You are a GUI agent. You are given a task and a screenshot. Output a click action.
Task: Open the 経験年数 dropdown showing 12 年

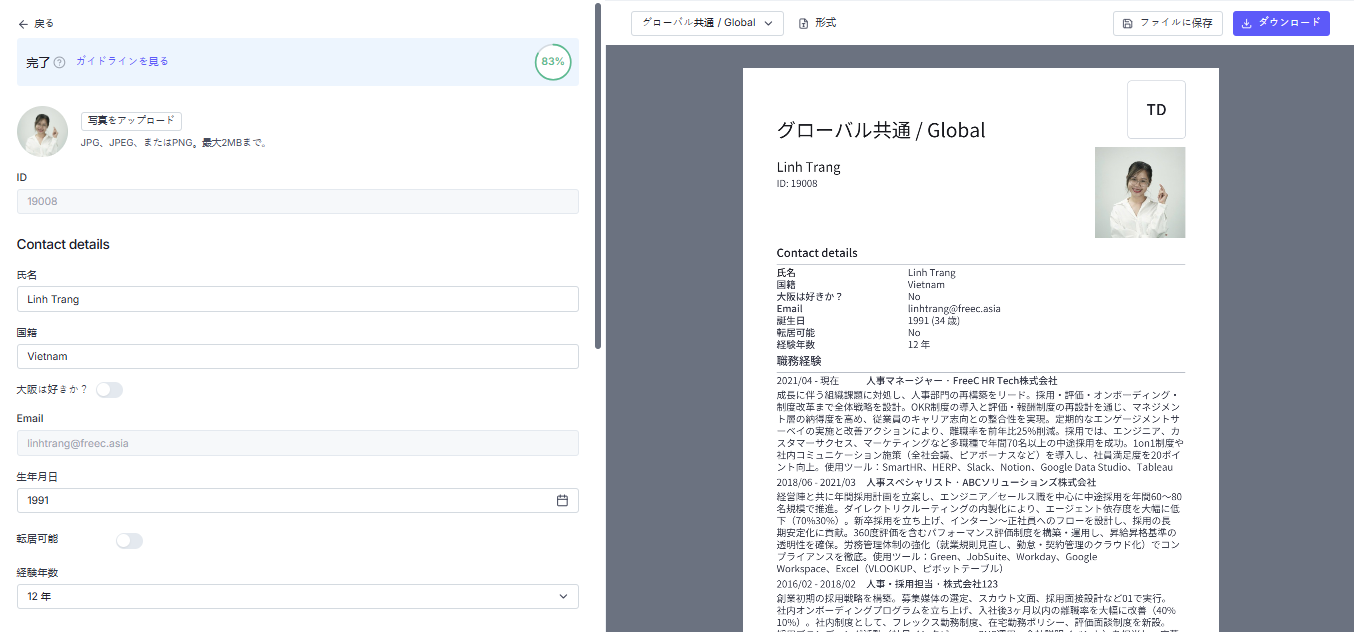point(298,596)
